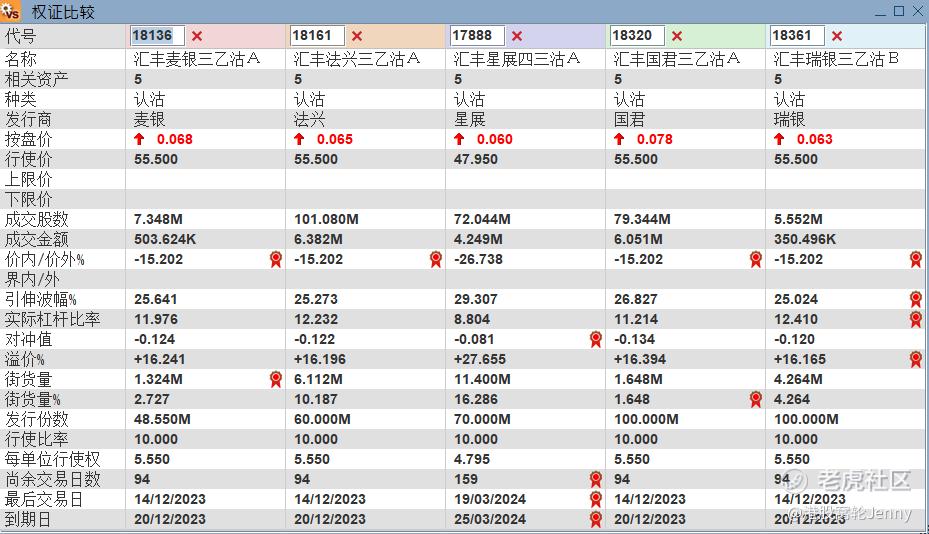This screenshot has width=929, height=534.
Task: Click the award badge beside 引伸波幅 25.024
Action: [x=915, y=299]
